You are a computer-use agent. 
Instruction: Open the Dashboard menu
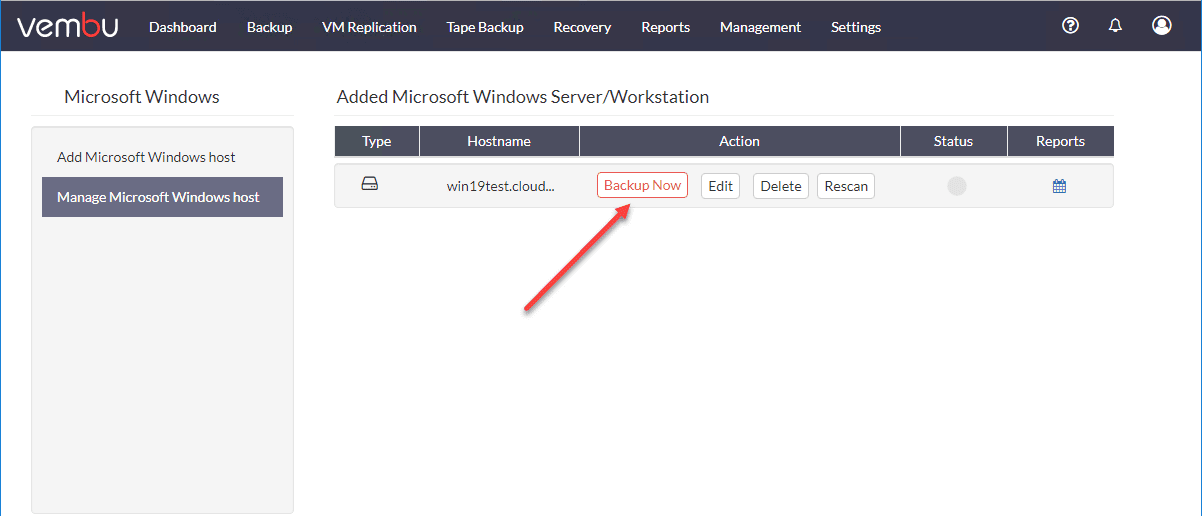click(183, 27)
